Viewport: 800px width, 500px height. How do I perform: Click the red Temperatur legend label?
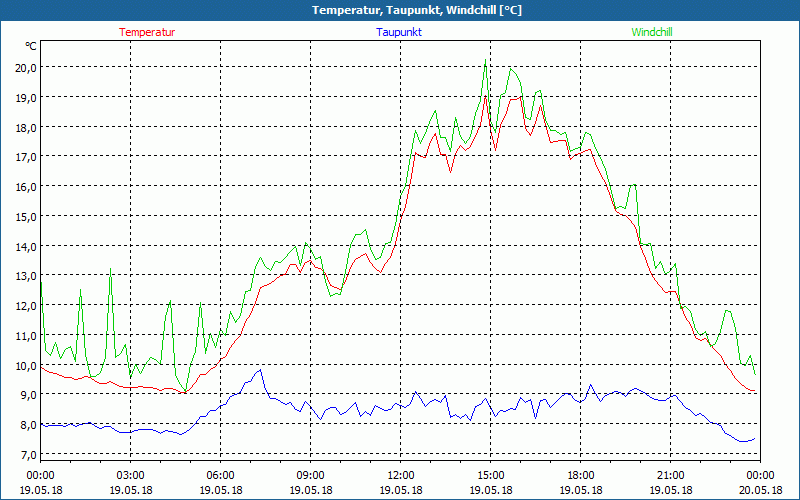pyautogui.click(x=147, y=32)
